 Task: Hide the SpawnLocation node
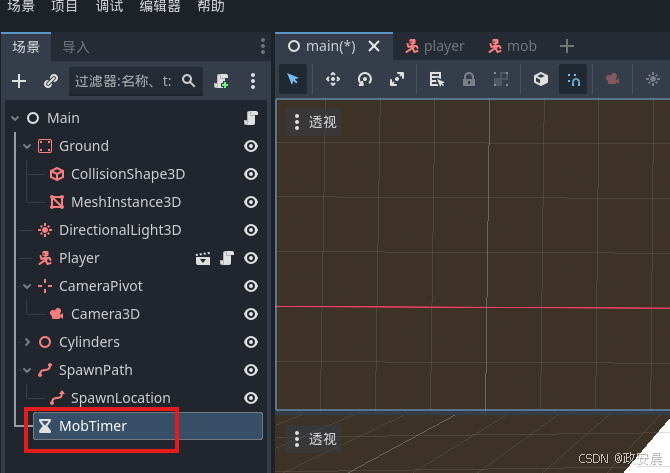pyautogui.click(x=251, y=398)
